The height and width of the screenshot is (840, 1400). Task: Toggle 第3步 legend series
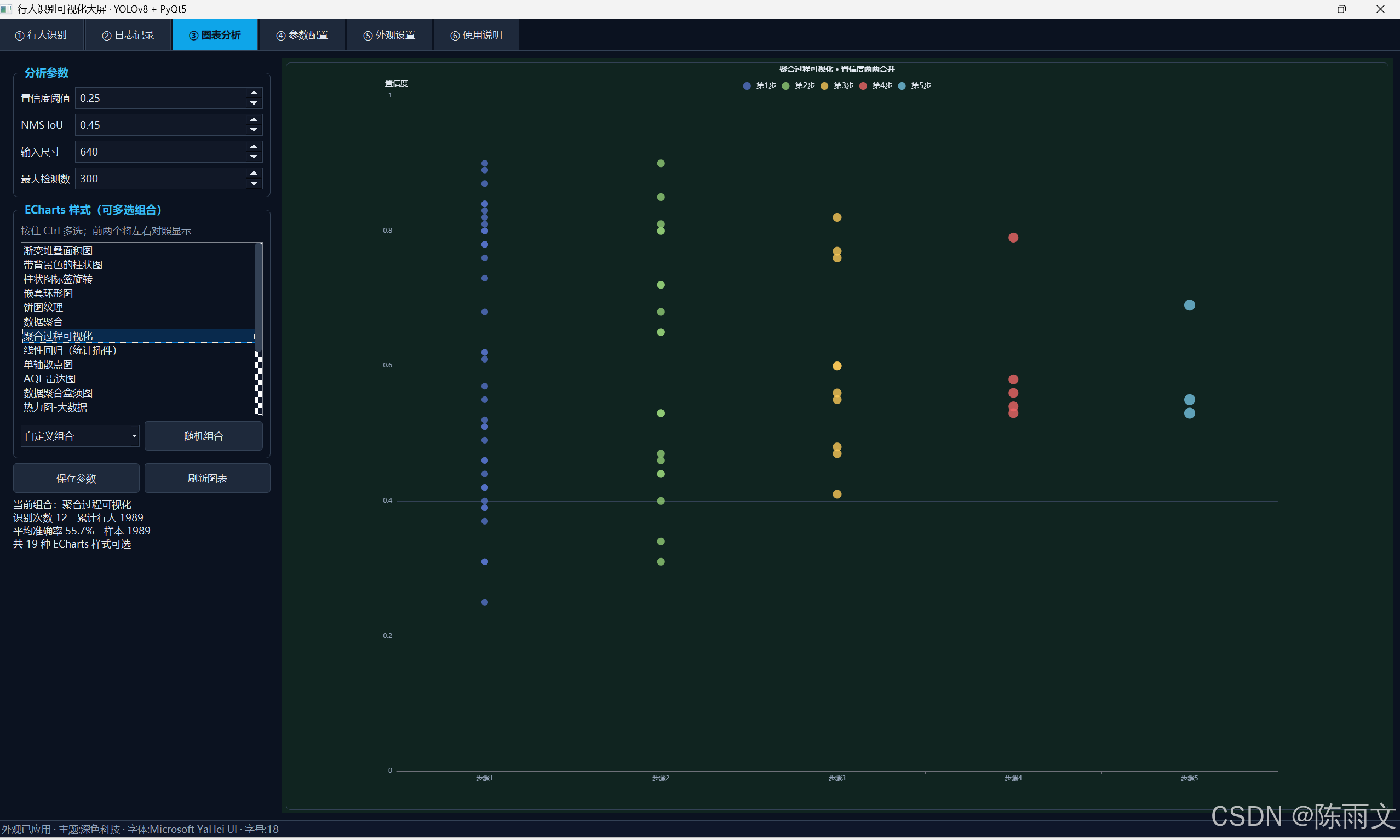point(837,85)
